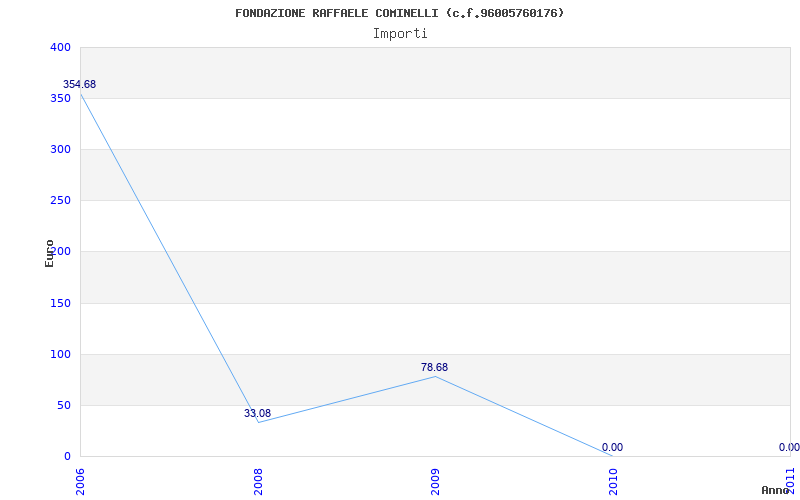
Task: Click the 150 y-axis tick label
Action: pos(60,304)
